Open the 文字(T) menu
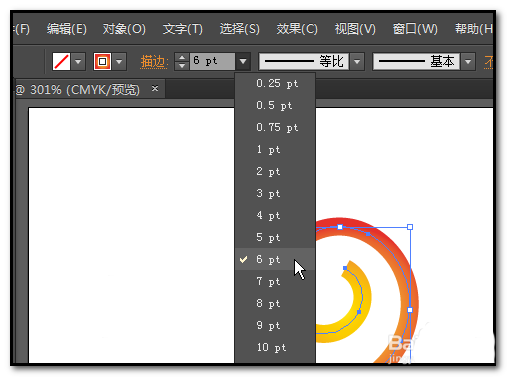The width and height of the screenshot is (507, 377). [x=183, y=29]
